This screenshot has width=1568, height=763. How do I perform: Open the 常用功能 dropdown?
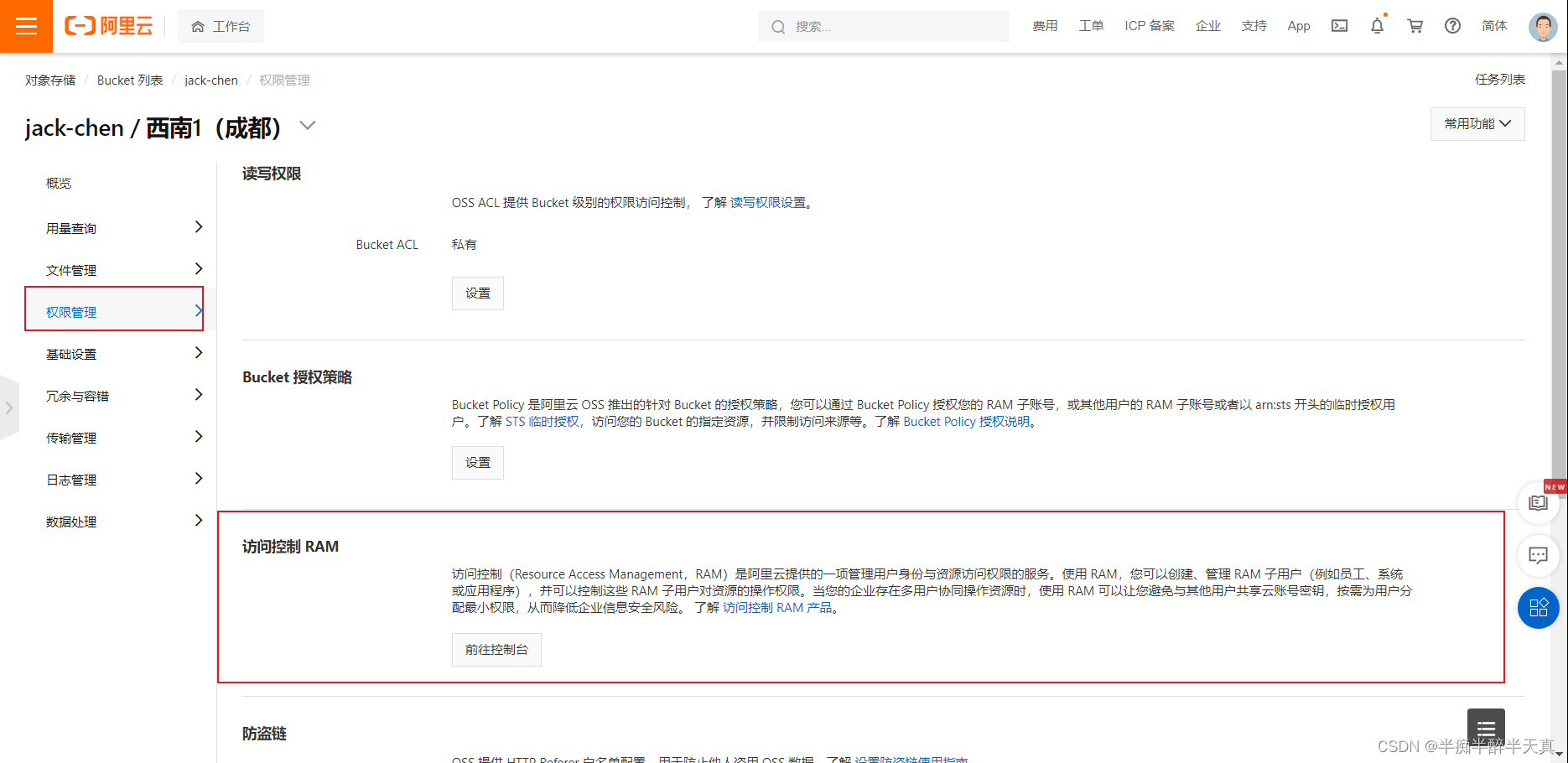(x=1477, y=123)
